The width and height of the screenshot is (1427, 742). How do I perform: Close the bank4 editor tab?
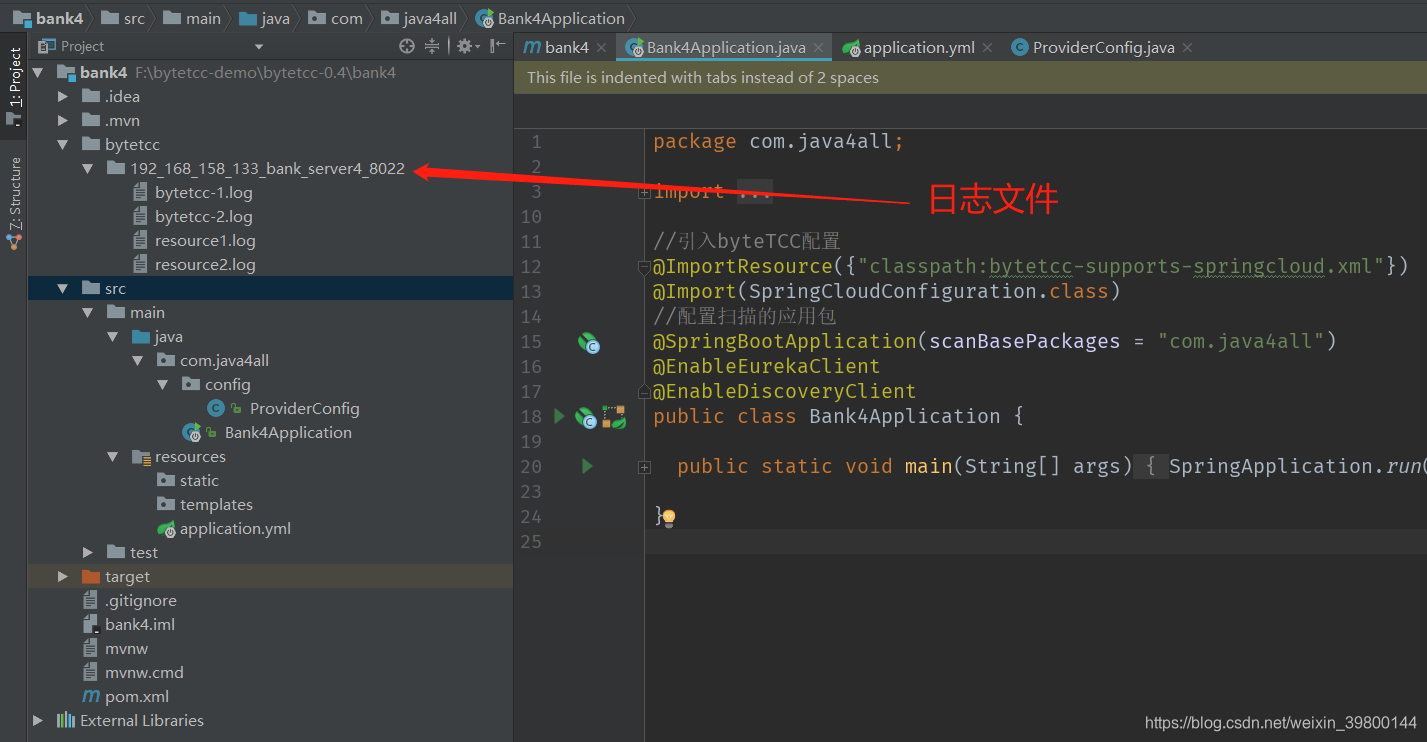point(600,48)
